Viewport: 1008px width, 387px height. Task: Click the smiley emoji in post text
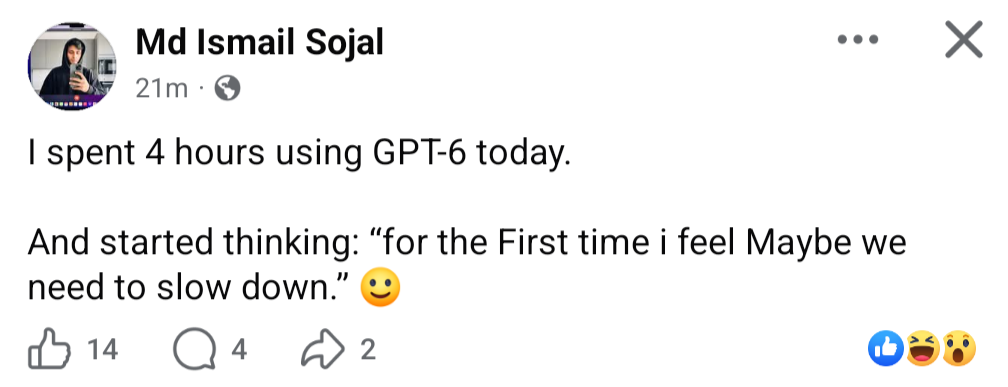click(381, 288)
